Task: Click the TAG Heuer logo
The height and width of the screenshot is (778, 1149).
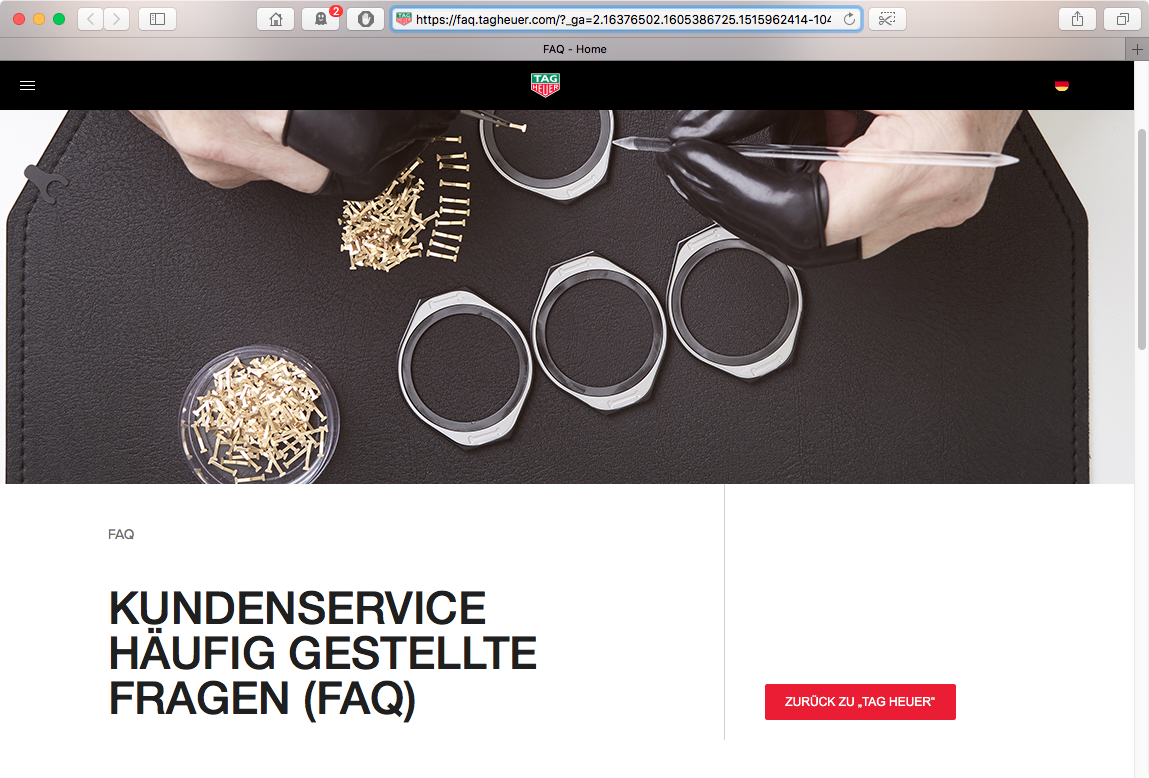Action: pyautogui.click(x=545, y=85)
